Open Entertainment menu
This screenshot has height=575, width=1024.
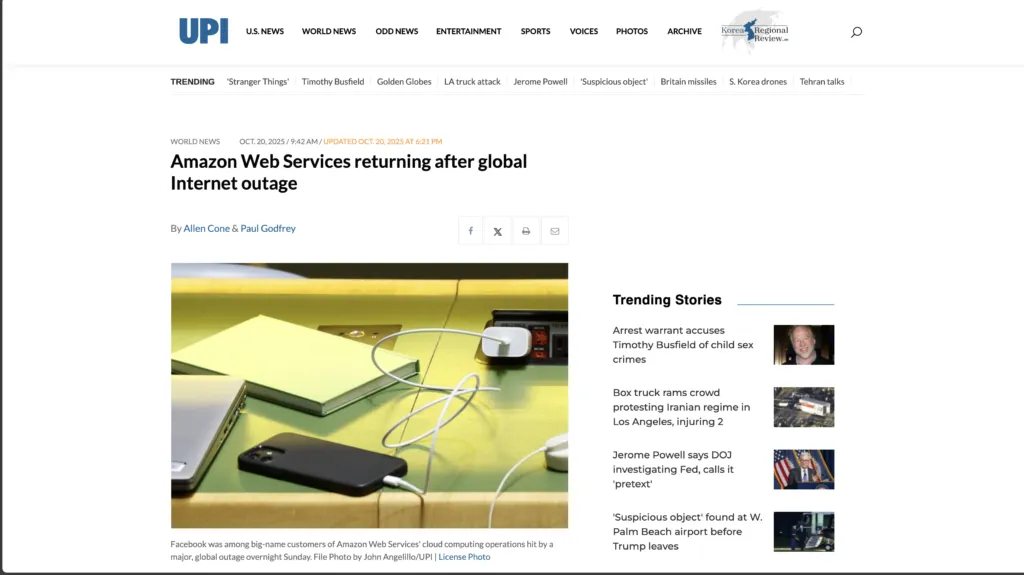(468, 31)
